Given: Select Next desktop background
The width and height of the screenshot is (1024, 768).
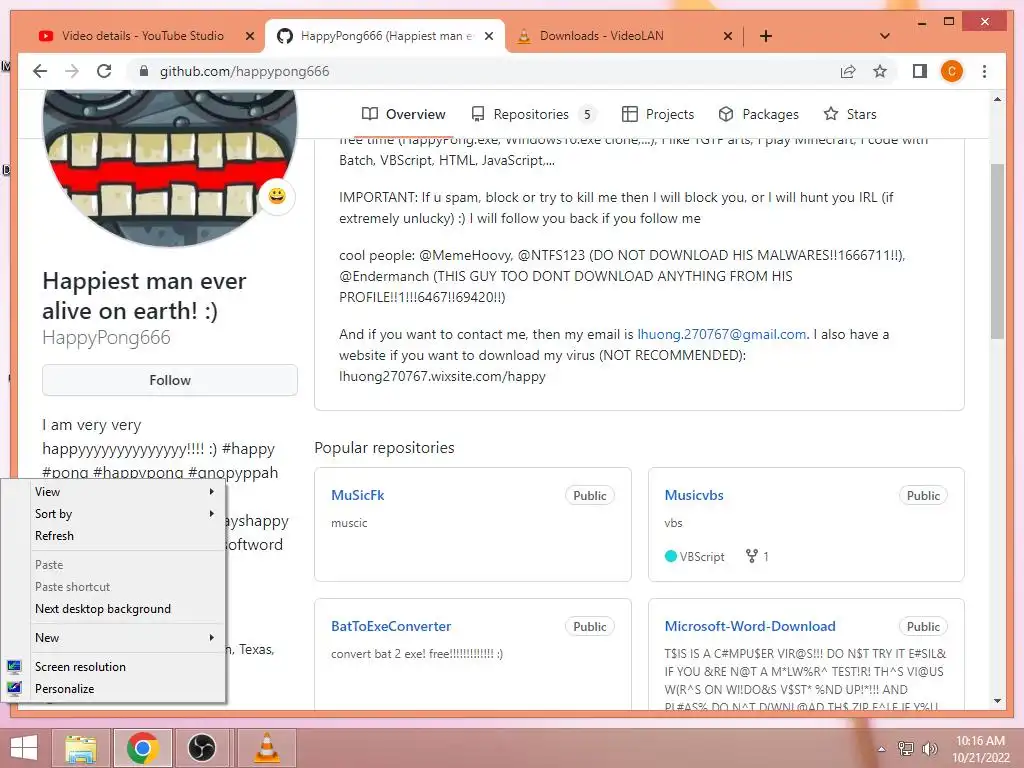Looking at the screenshot, I should (124, 609).
